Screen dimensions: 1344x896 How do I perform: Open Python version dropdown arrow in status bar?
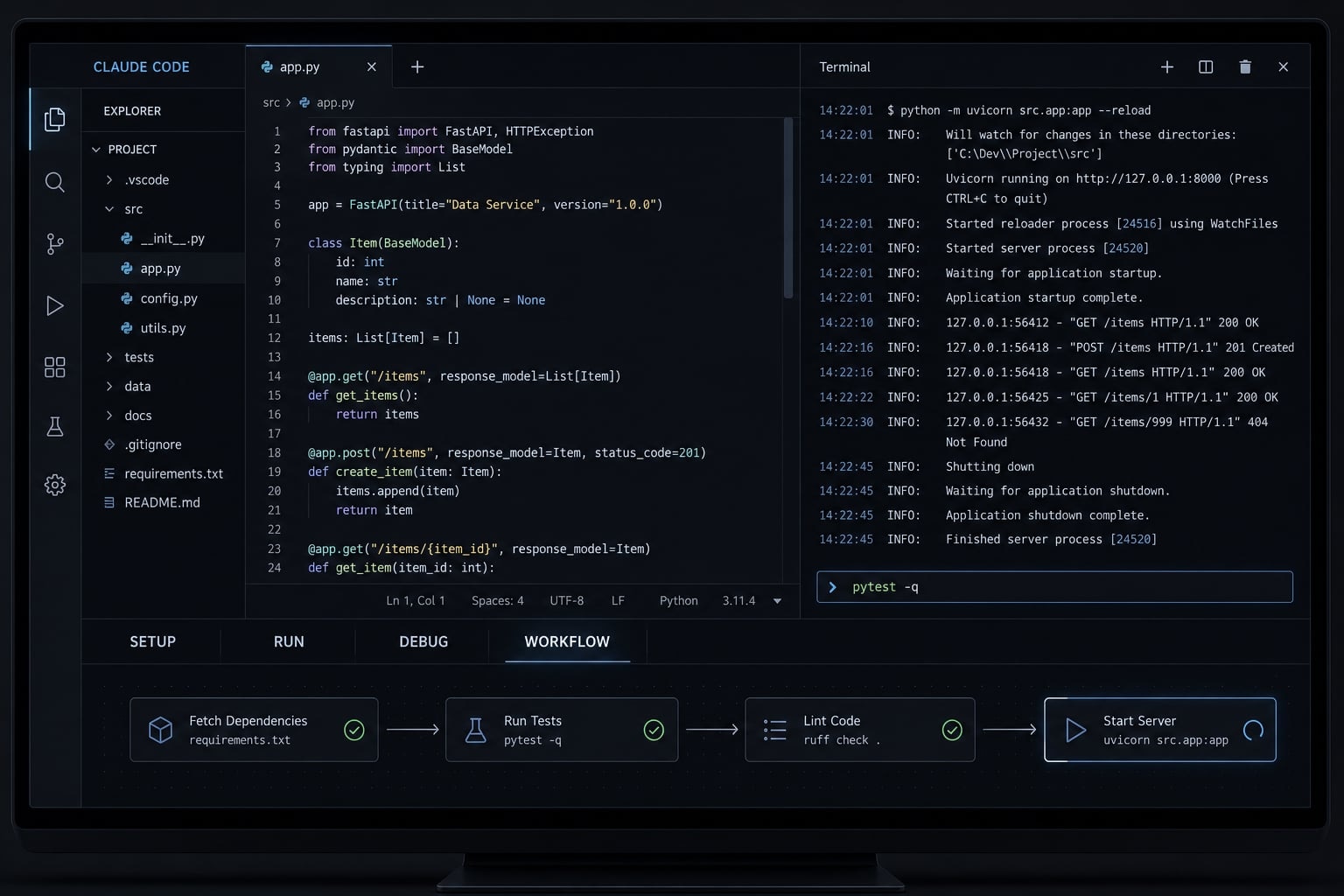pos(777,601)
